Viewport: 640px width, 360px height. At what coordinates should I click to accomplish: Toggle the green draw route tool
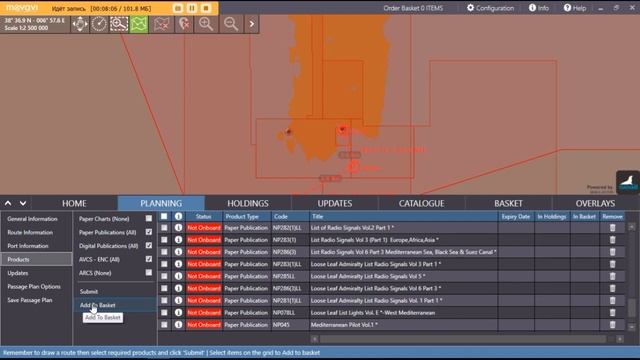[x=139, y=24]
